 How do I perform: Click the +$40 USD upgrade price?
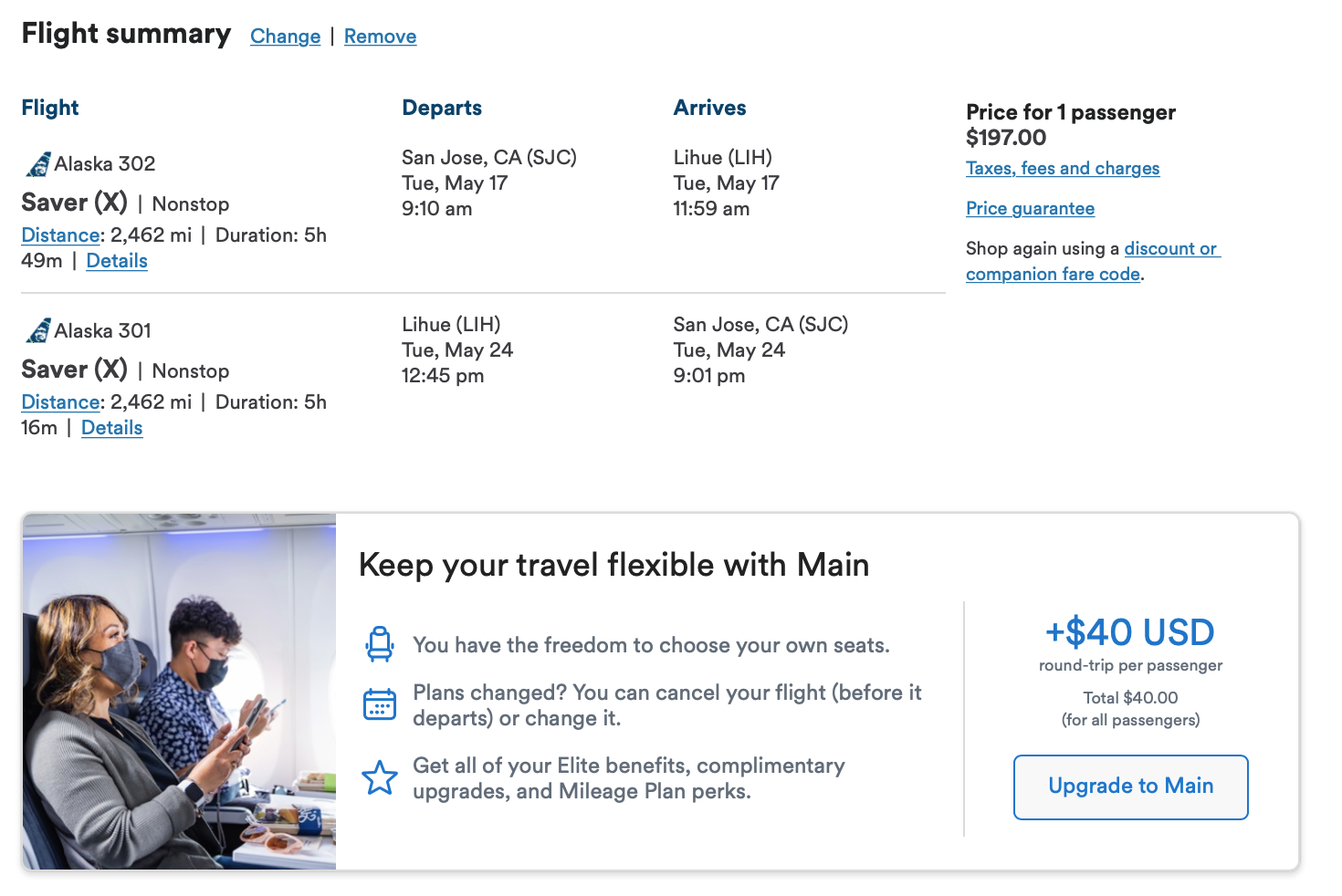click(x=1130, y=632)
